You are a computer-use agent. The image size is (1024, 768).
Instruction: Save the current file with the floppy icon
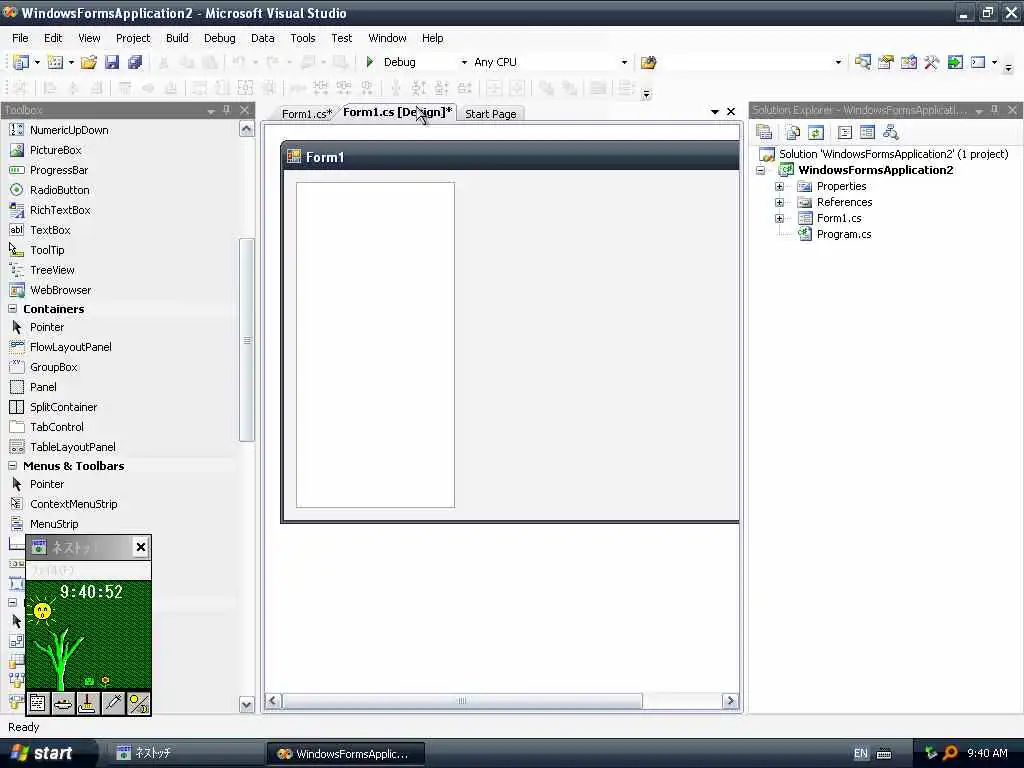coord(112,62)
